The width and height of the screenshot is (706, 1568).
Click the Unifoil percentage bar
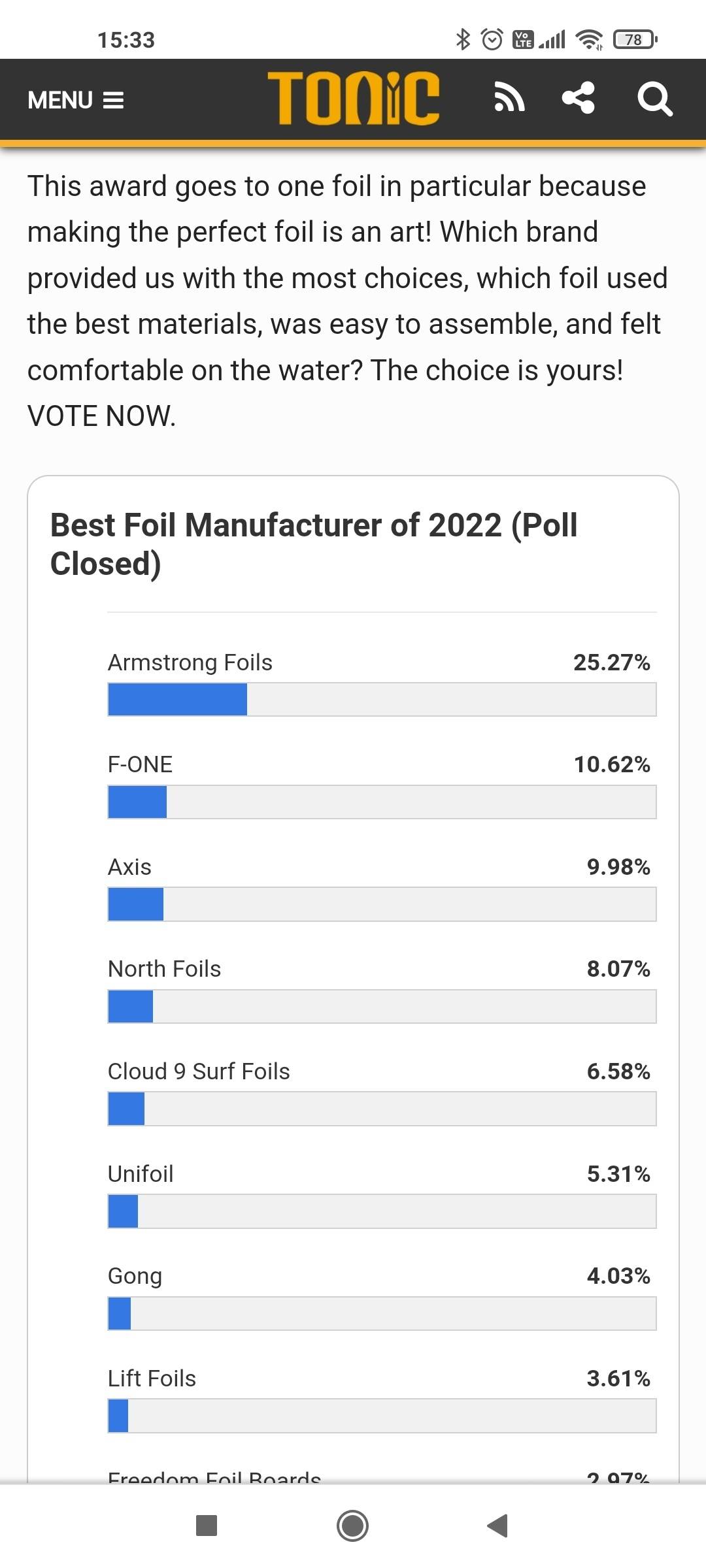[x=382, y=1211]
